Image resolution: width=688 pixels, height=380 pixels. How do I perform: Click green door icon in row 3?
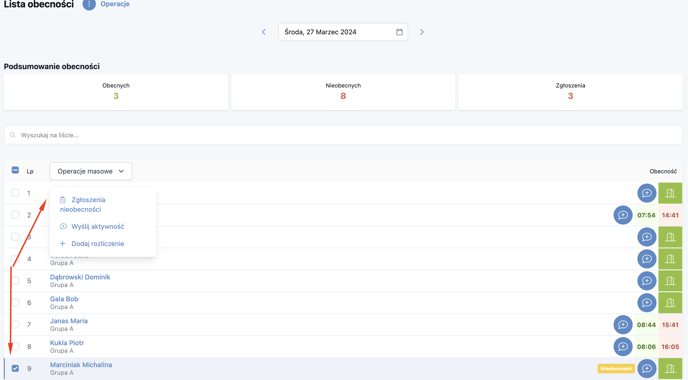[x=670, y=237]
